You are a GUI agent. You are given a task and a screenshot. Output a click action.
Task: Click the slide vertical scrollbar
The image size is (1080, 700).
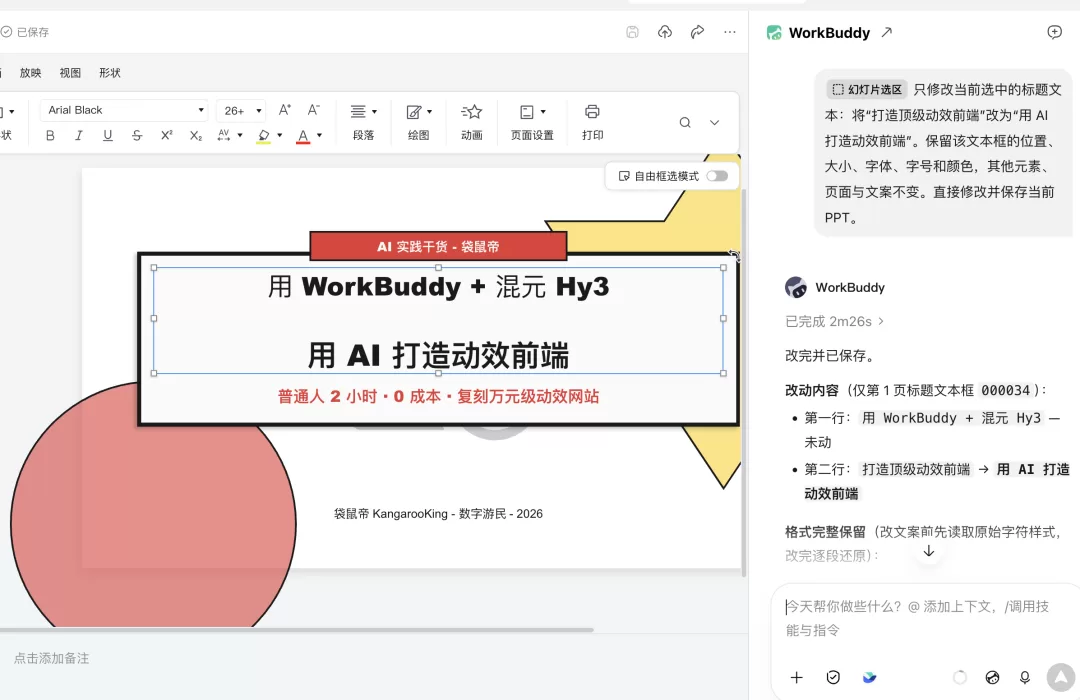click(x=744, y=382)
